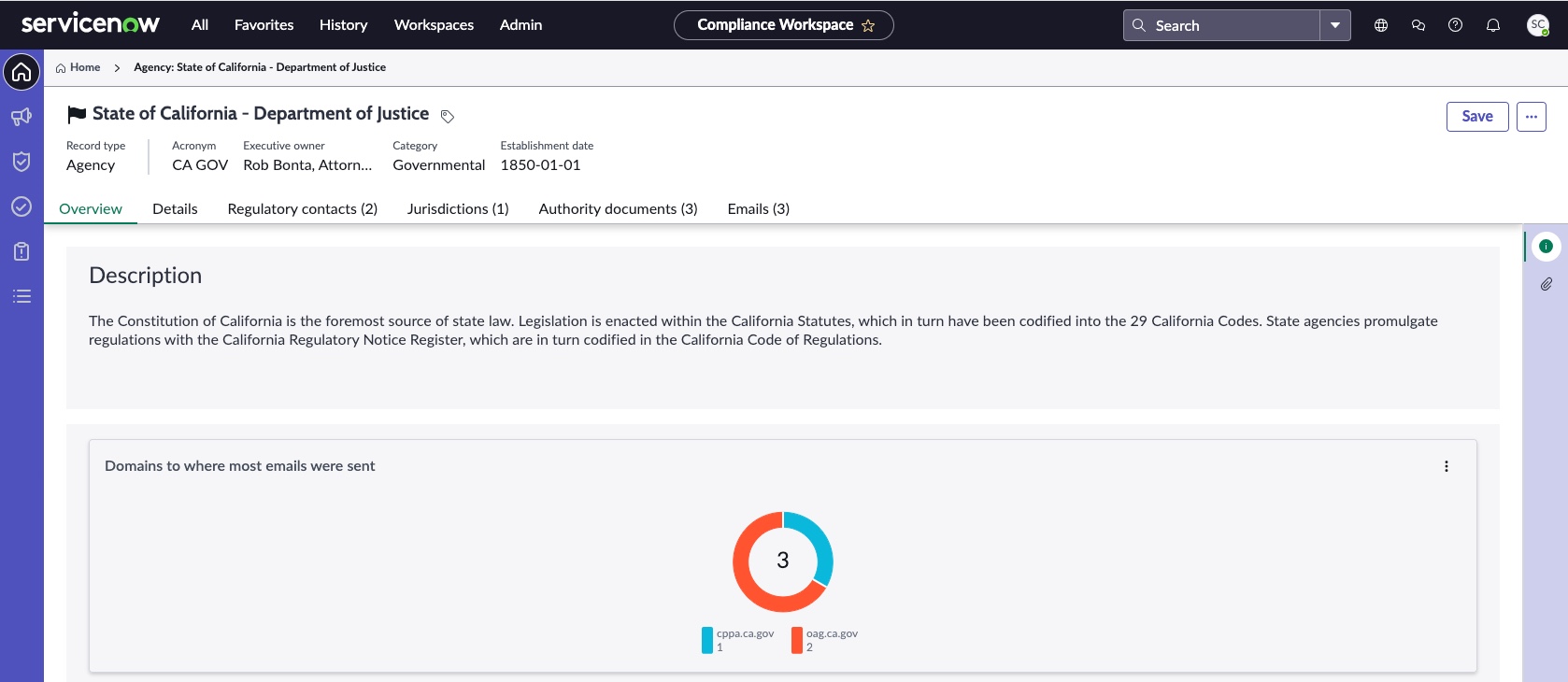Screen dimensions: 1568x682
Task: Open the globe language selector
Action: 1381,25
